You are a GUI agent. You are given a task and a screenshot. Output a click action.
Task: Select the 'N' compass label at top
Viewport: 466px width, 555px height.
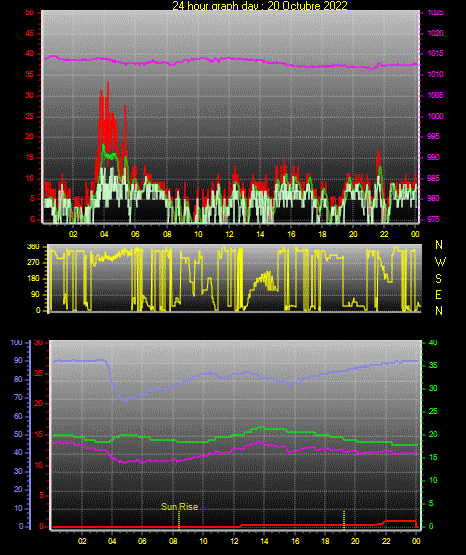pyautogui.click(x=439, y=245)
